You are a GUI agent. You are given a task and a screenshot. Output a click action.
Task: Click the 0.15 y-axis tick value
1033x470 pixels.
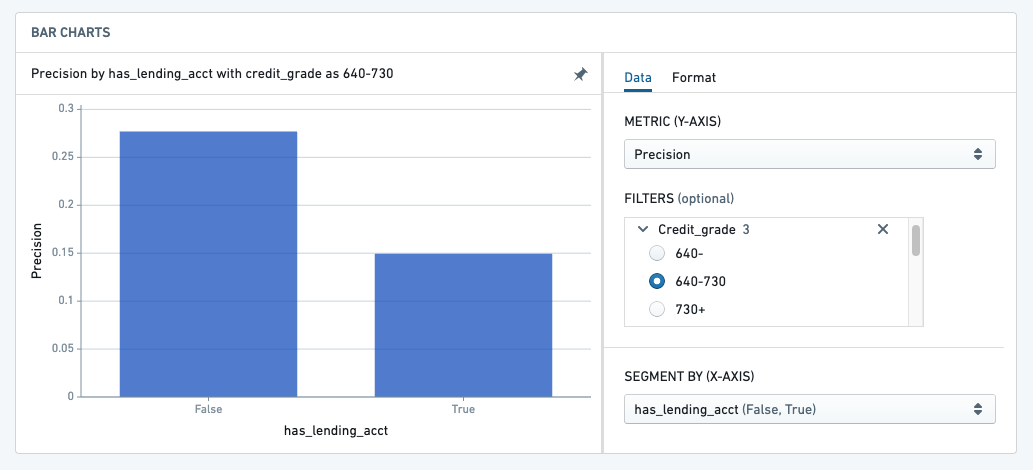64,253
